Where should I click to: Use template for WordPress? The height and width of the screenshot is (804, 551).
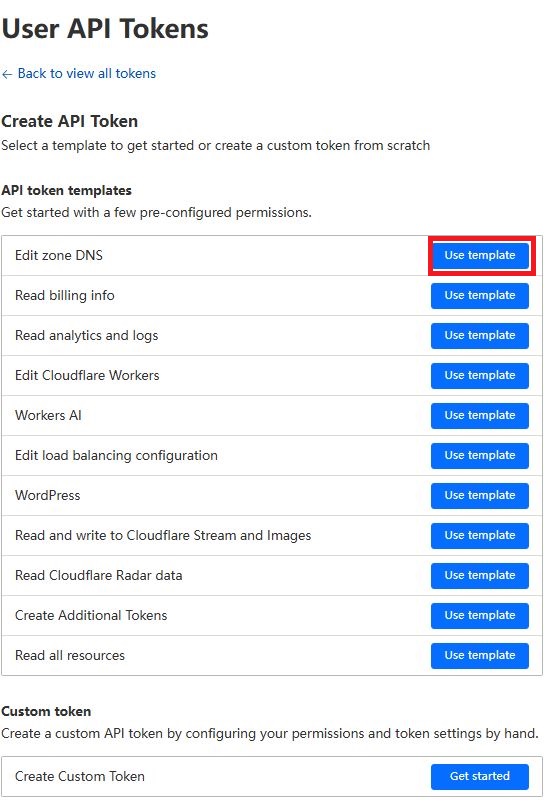[479, 495]
